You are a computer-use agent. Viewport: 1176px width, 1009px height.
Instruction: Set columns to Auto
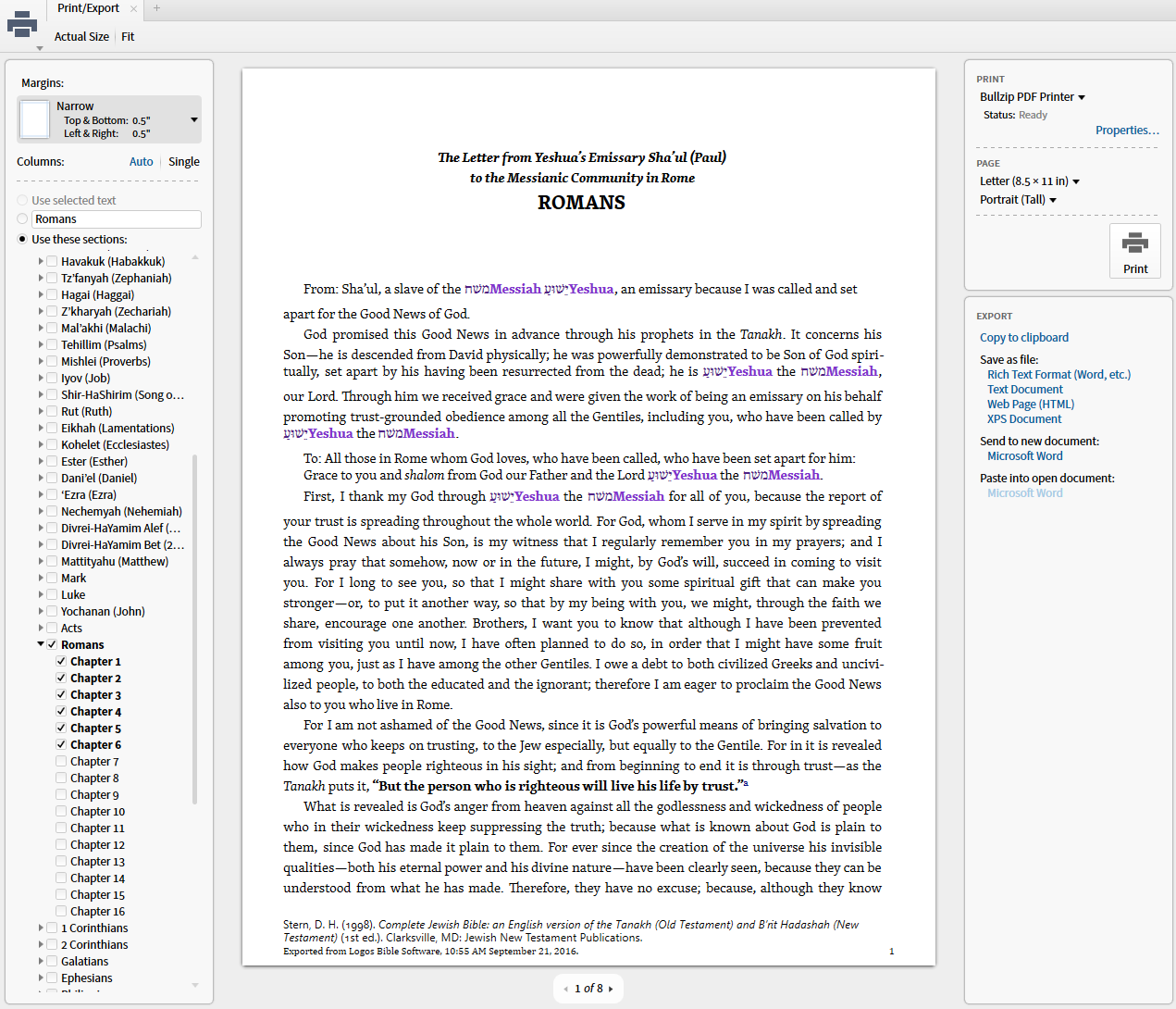coord(142,162)
